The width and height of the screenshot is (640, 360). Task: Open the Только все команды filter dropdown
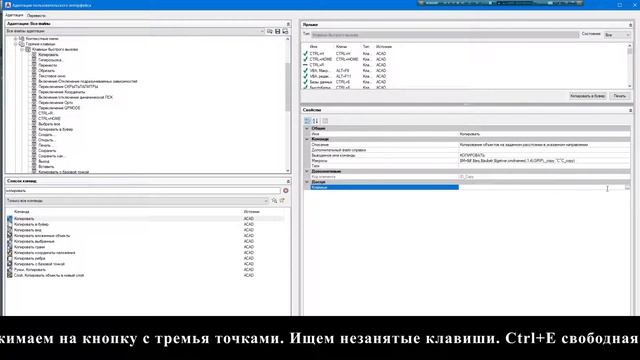137,201
